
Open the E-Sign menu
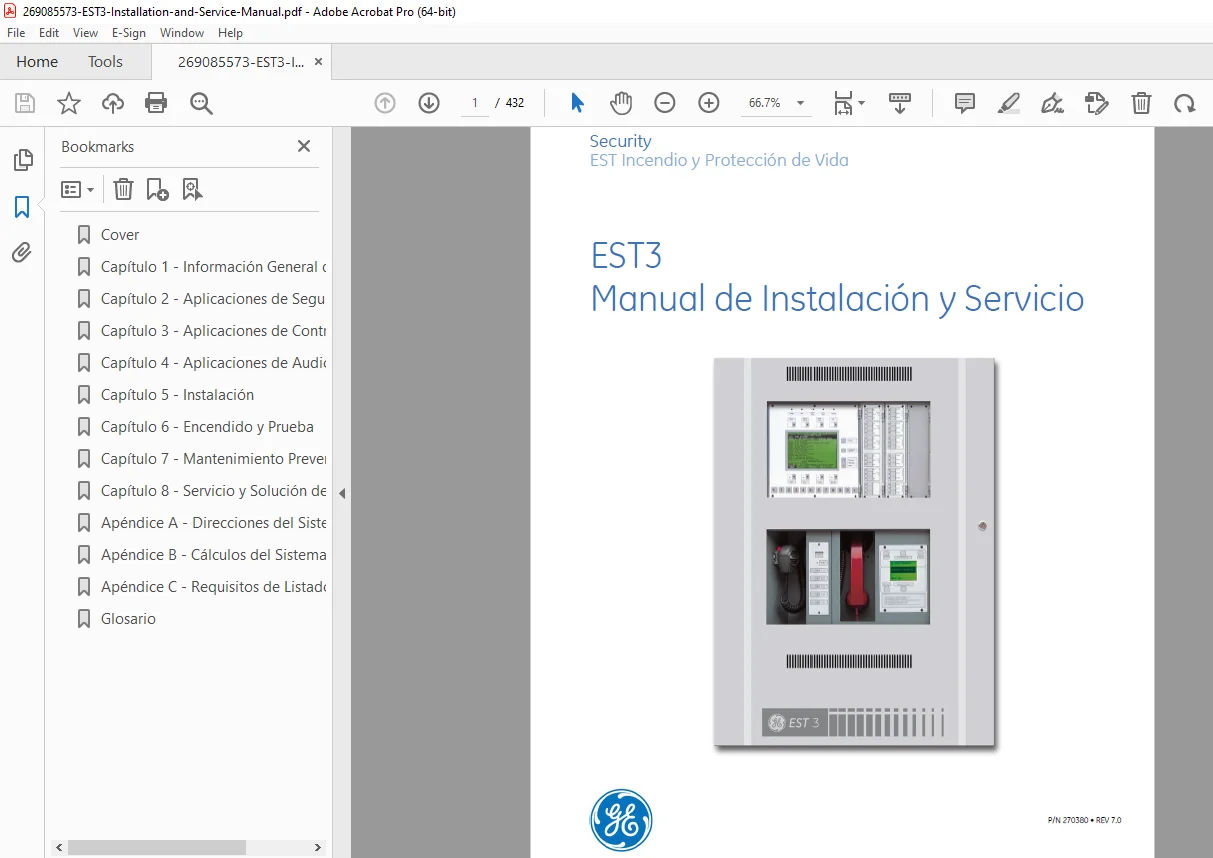coord(128,33)
